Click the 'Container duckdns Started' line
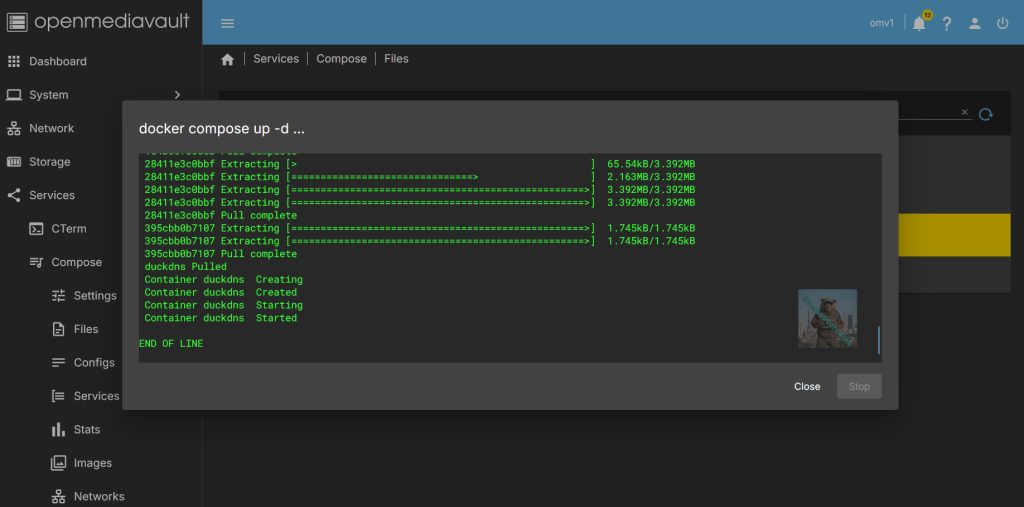1024x507 pixels. [221, 318]
